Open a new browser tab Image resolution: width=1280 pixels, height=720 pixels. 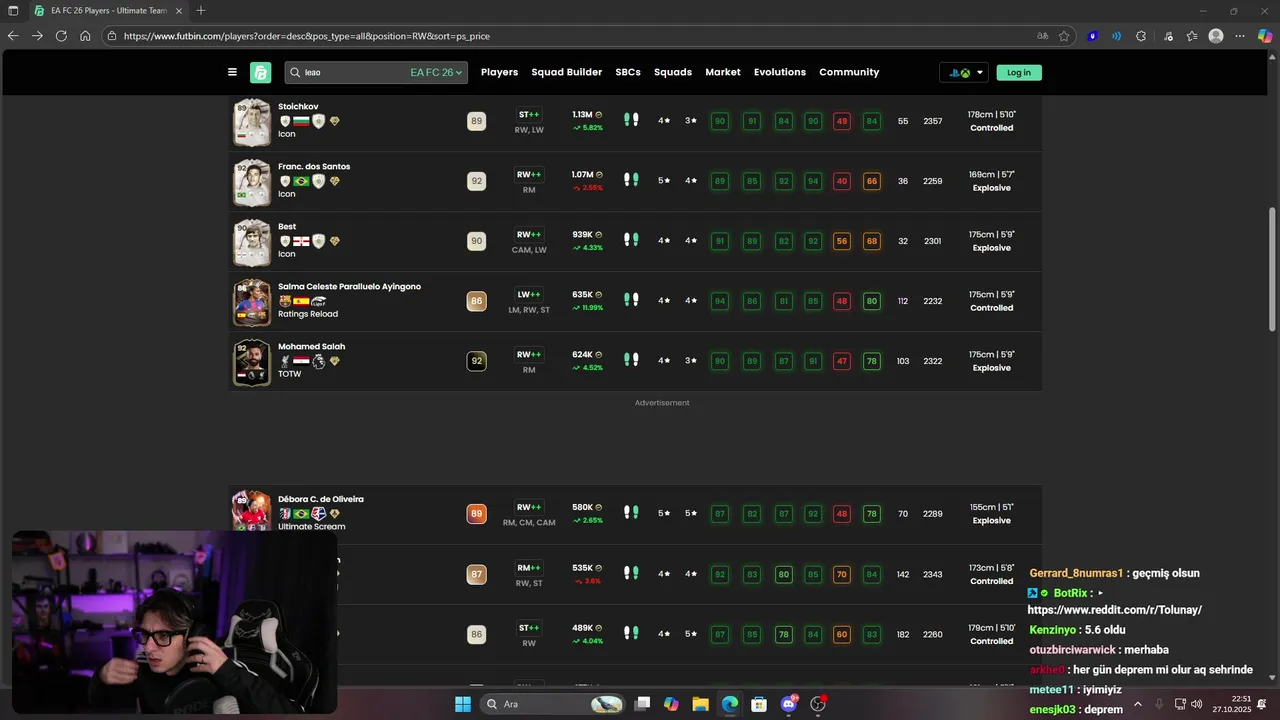click(201, 11)
